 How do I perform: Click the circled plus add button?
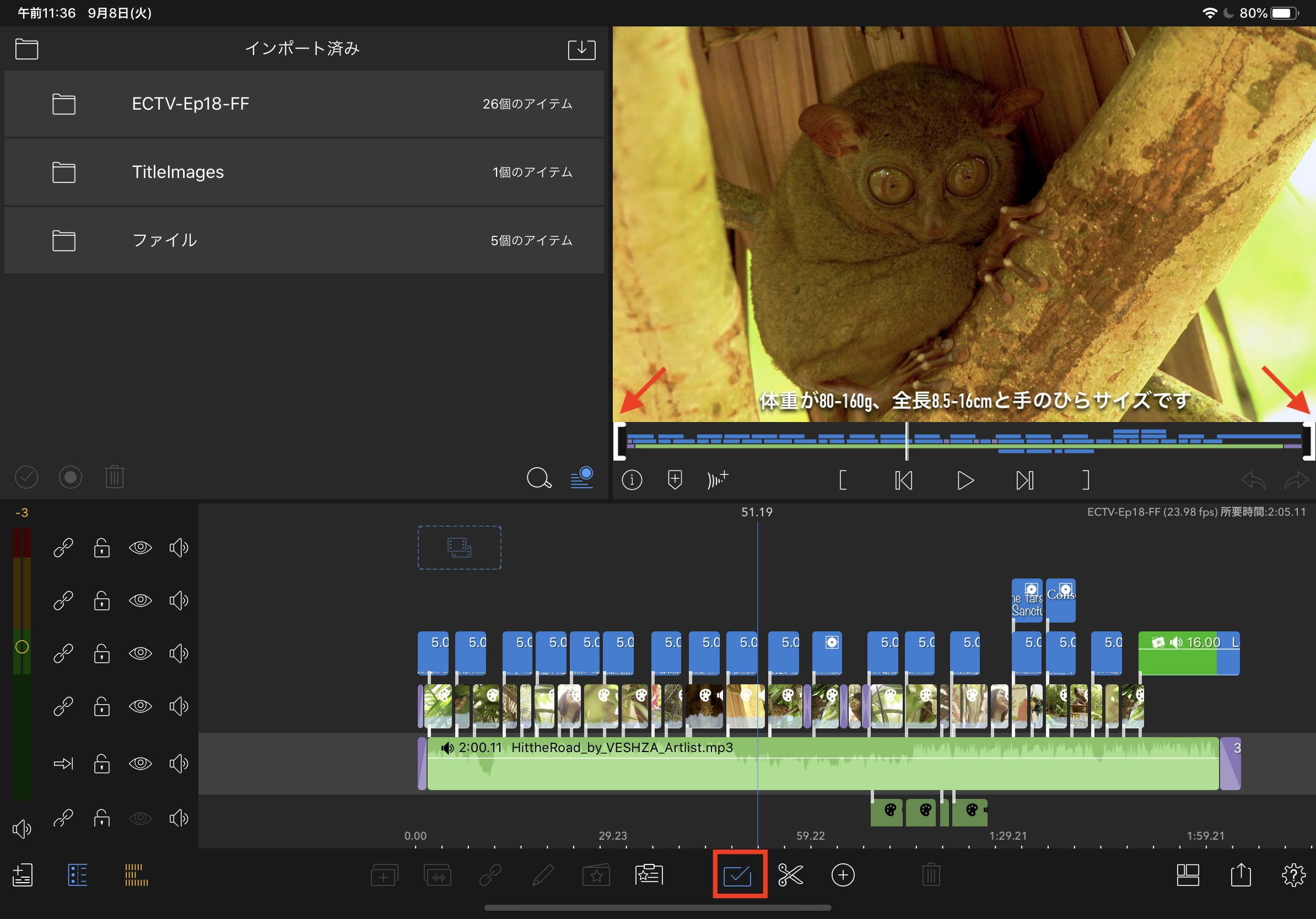point(843,875)
